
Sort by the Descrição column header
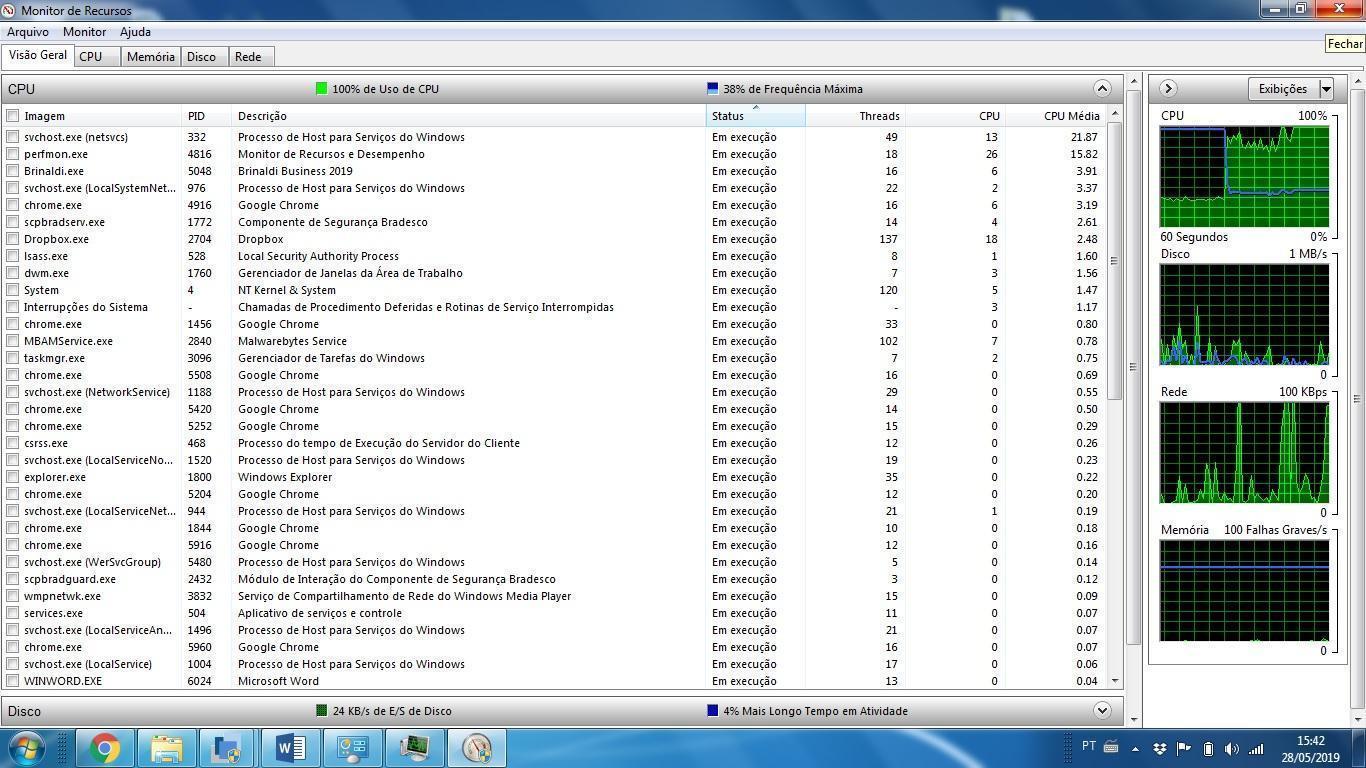tap(469, 116)
